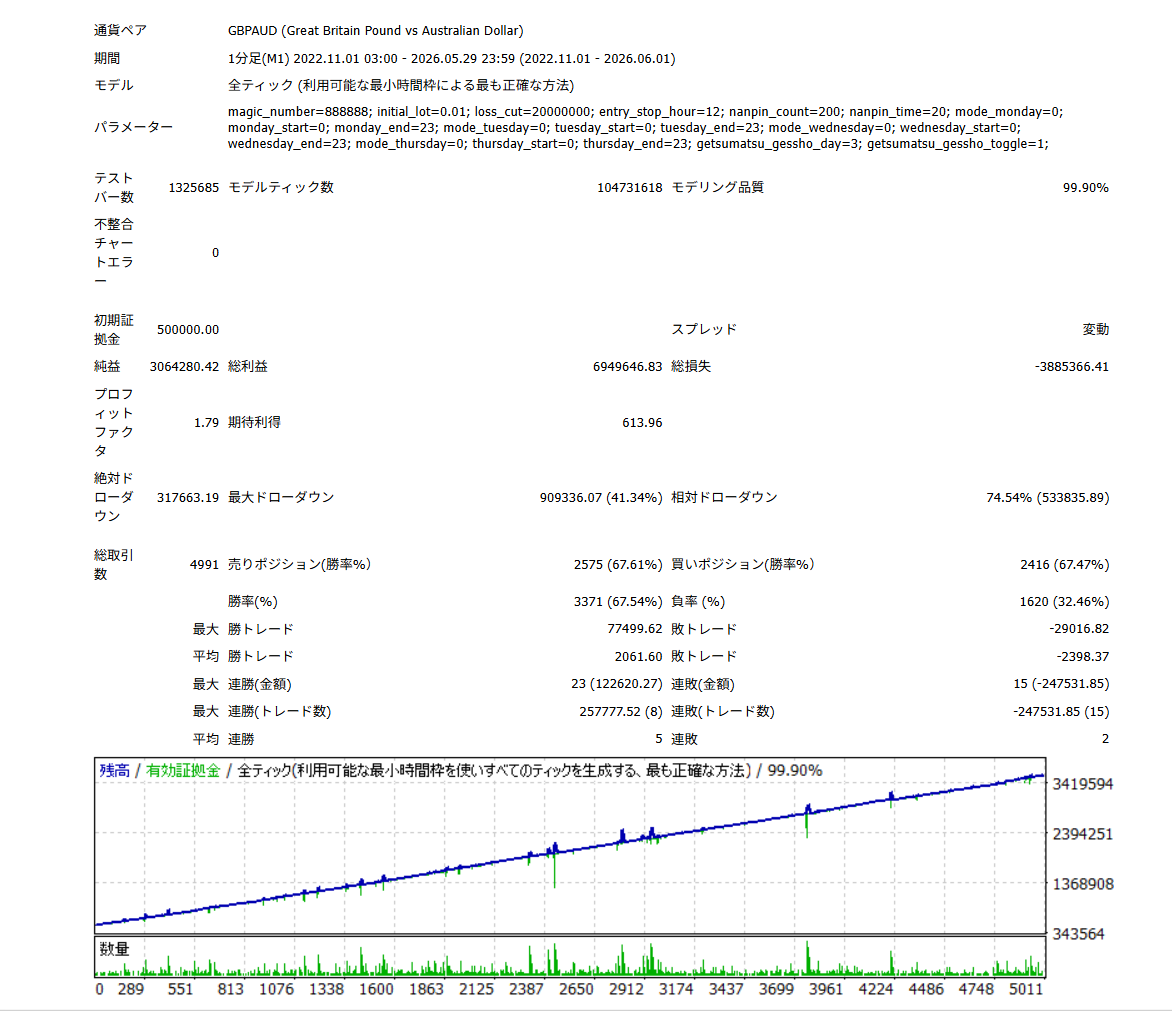
Task: Click the chart axis value 343564
Action: pyautogui.click(x=1079, y=934)
